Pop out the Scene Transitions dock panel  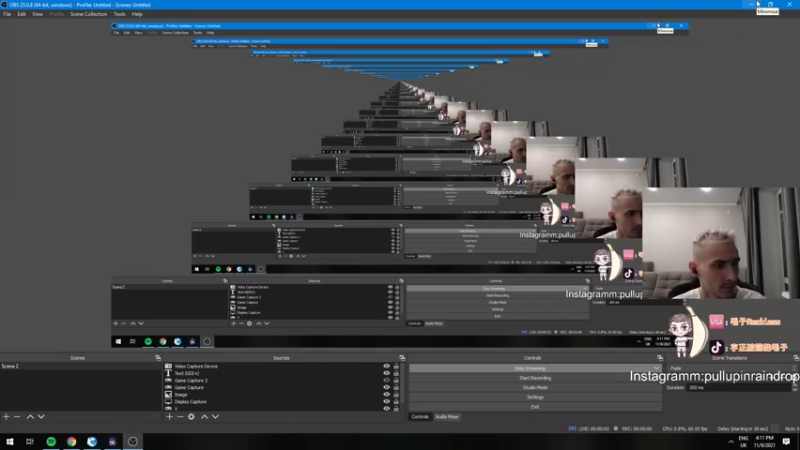796,358
